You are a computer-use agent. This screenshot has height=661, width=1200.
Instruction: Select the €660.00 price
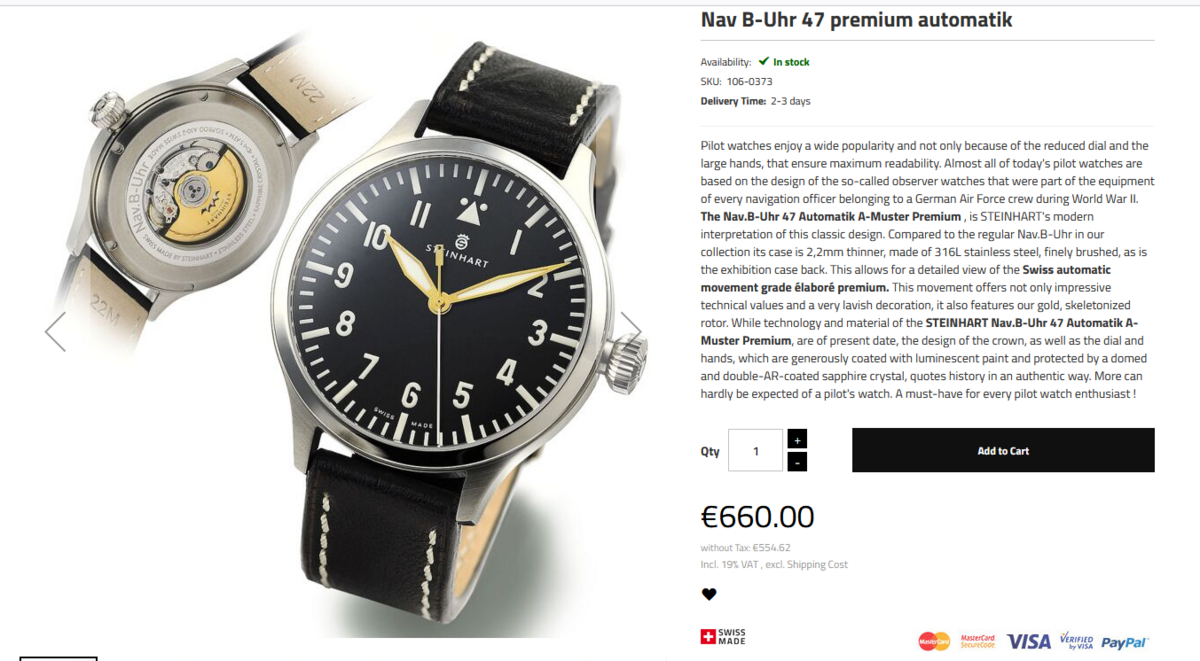pos(757,517)
